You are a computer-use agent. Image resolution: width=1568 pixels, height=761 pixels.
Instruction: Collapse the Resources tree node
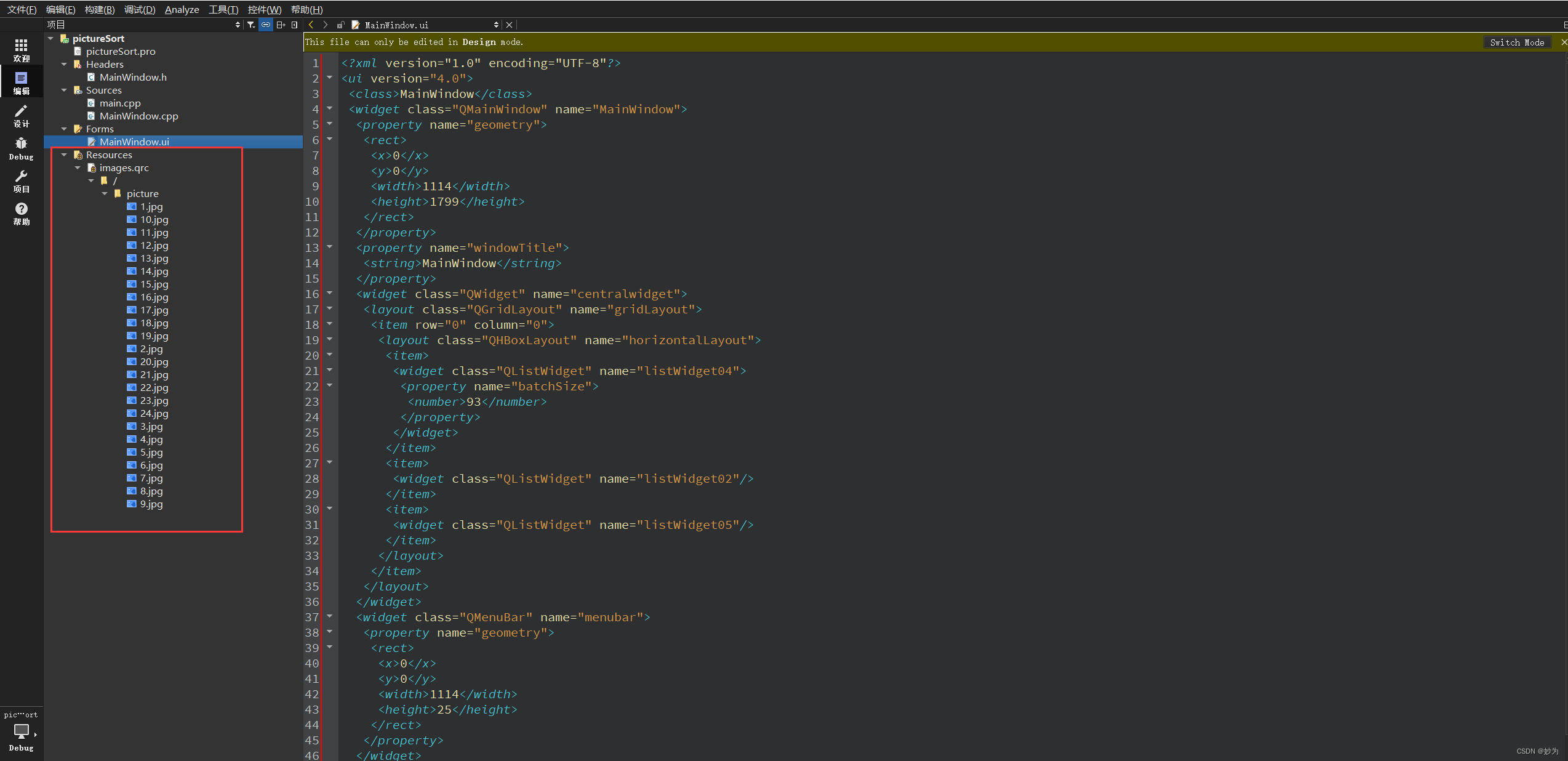click(64, 155)
